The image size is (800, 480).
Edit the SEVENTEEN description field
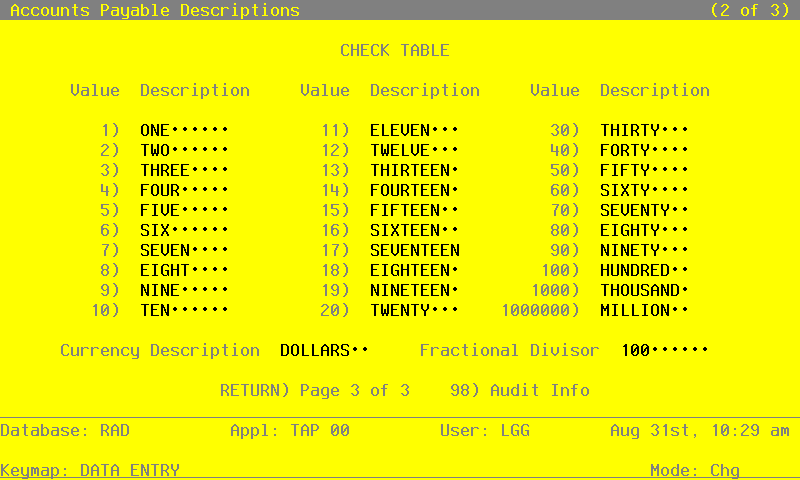coord(414,250)
